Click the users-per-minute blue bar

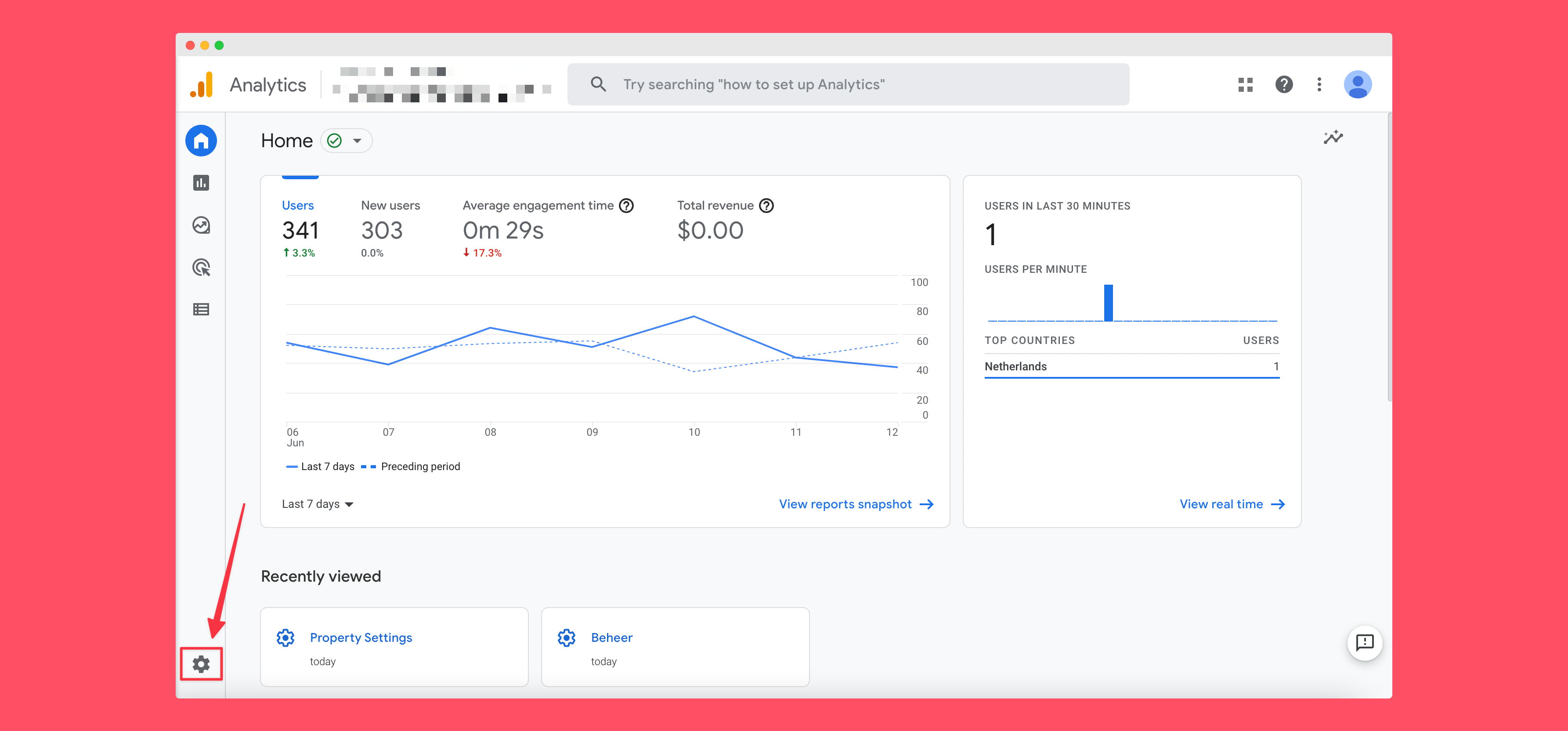point(1109,303)
